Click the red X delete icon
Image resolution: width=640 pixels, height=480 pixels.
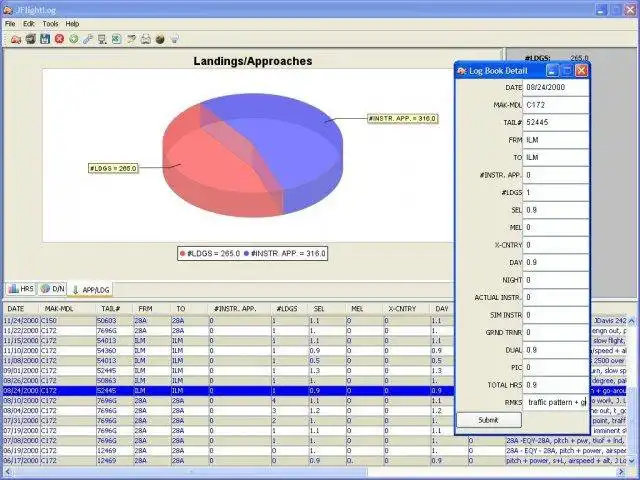point(60,39)
